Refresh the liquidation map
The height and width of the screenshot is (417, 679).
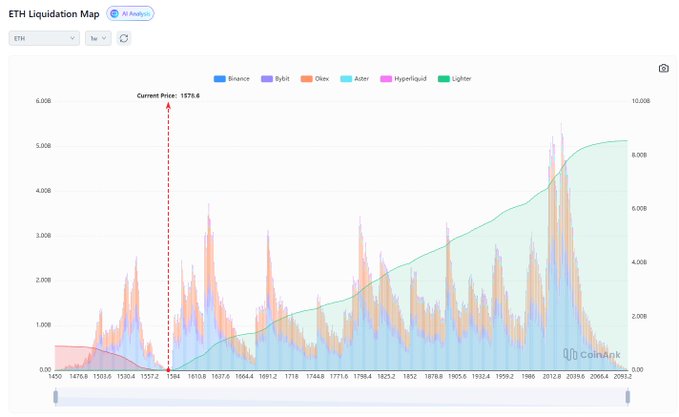point(124,39)
